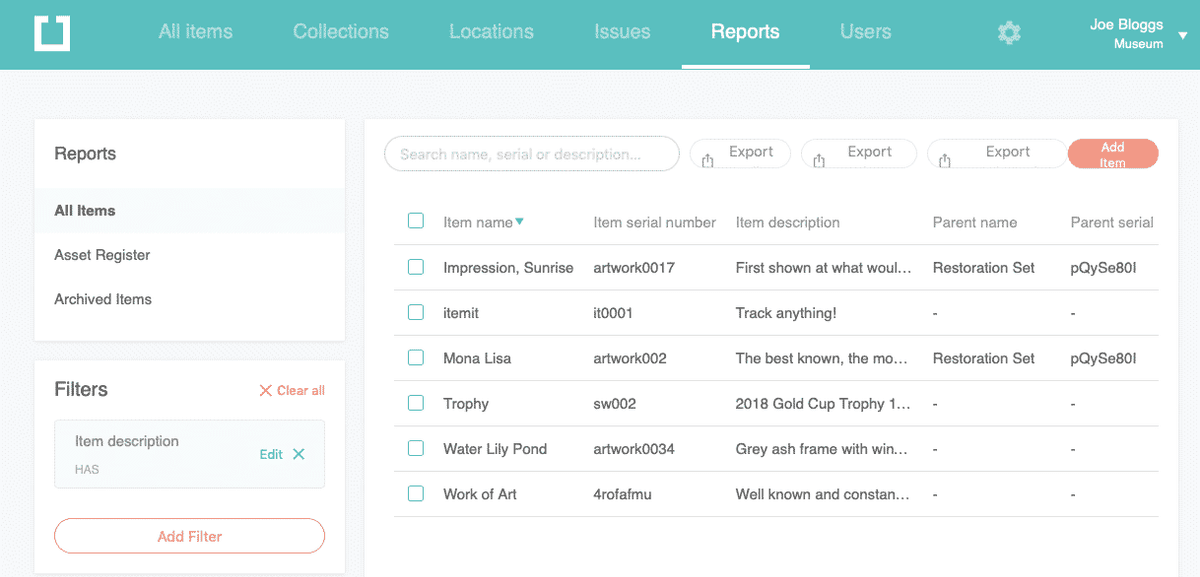
Task: Open the Item name sort dropdown arrow
Action: 521,222
